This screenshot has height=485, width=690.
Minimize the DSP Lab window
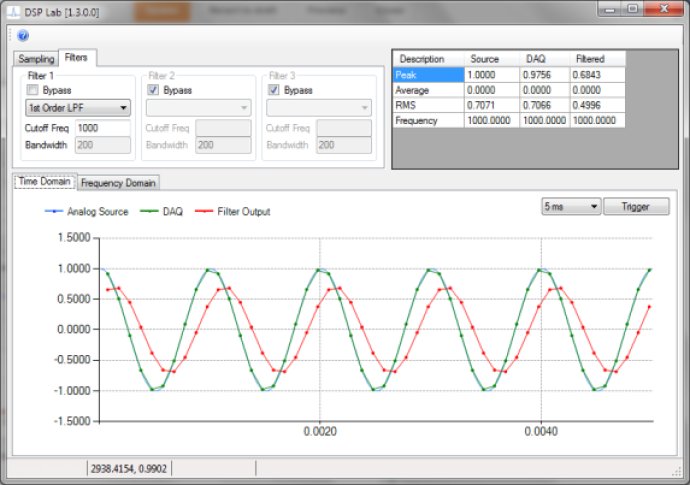coord(610,9)
